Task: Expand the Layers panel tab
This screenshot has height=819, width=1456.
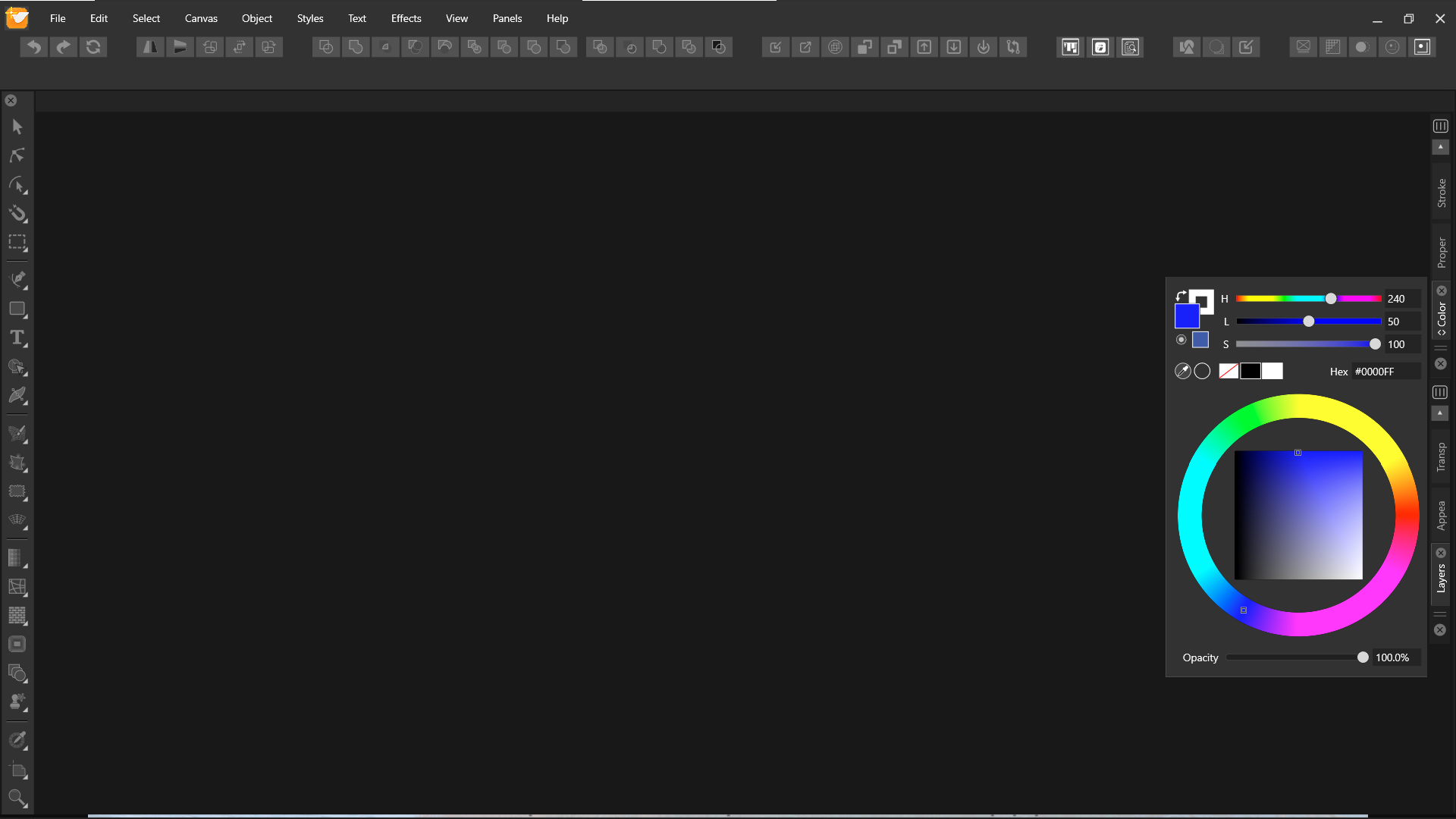Action: 1442,579
